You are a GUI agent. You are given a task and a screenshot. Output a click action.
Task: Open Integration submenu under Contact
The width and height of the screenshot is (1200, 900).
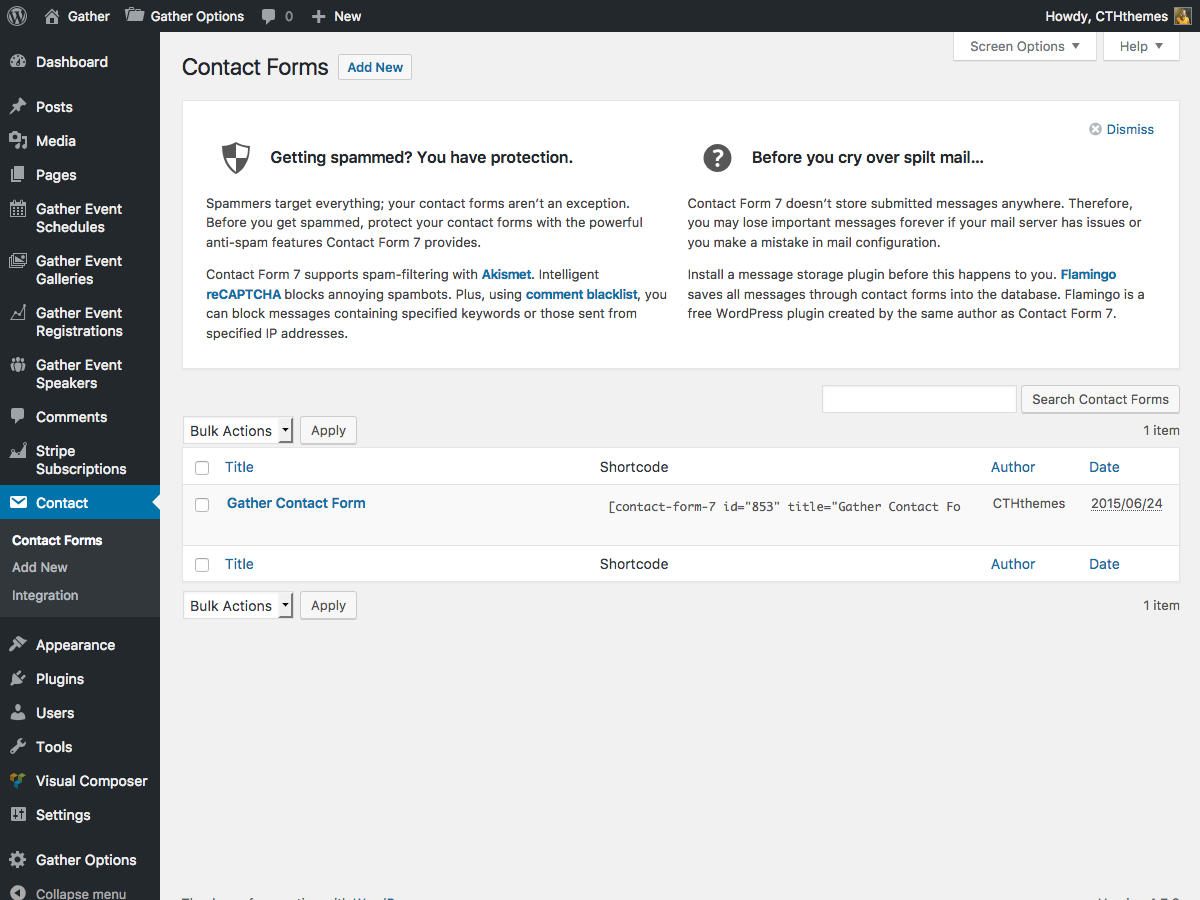45,595
